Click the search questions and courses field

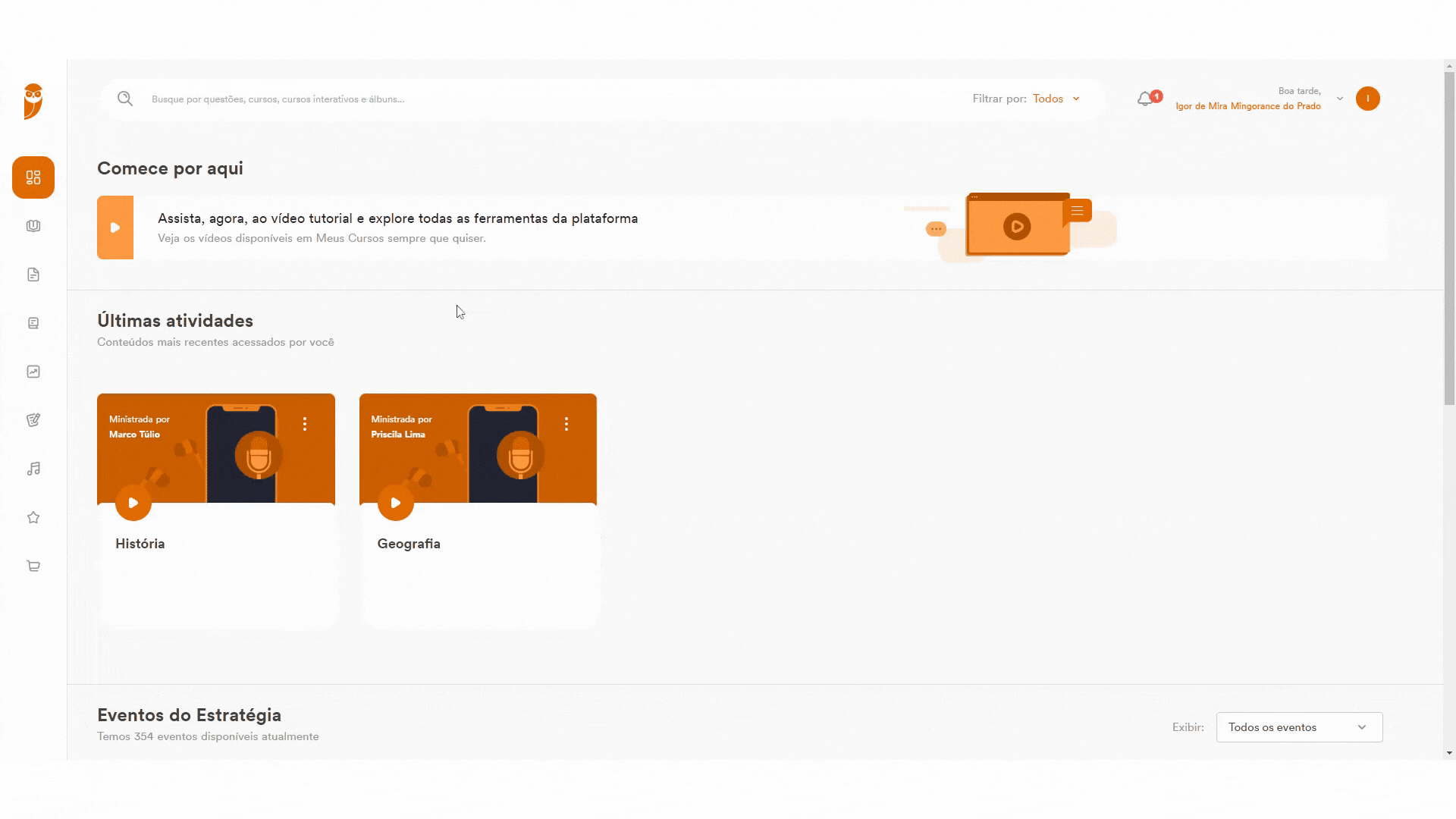pyautogui.click(x=531, y=99)
